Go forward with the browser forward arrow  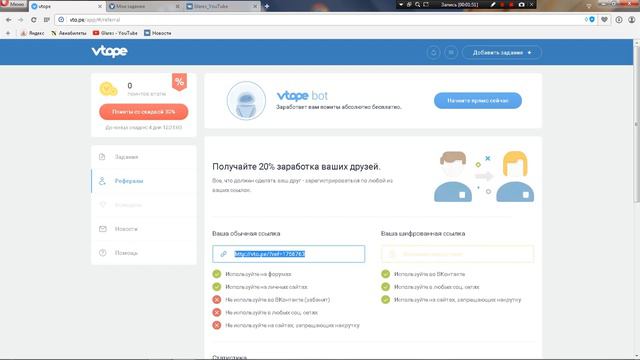coord(21,20)
